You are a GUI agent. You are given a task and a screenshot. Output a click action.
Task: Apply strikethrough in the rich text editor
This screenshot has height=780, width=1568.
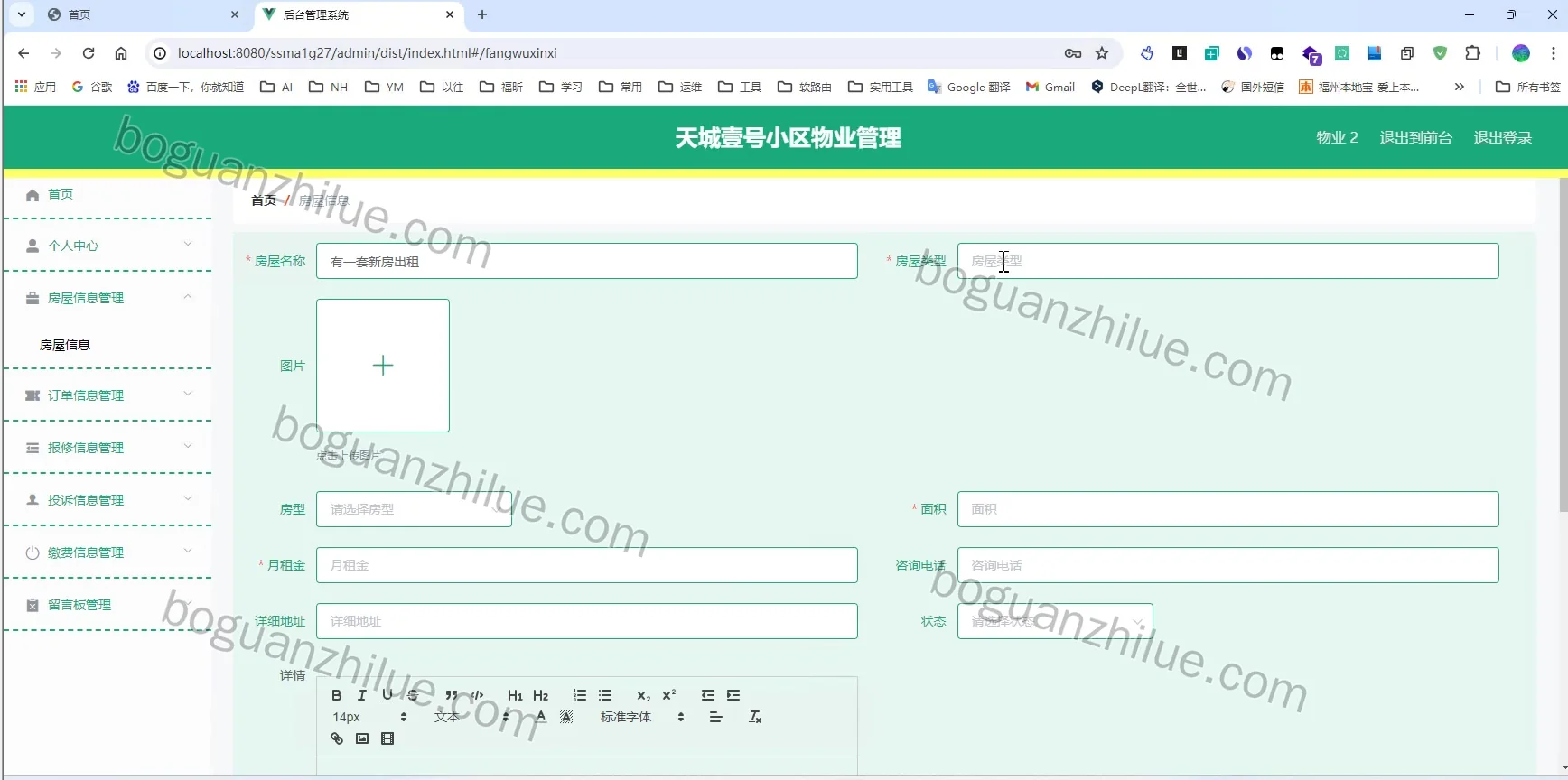pyautogui.click(x=413, y=695)
